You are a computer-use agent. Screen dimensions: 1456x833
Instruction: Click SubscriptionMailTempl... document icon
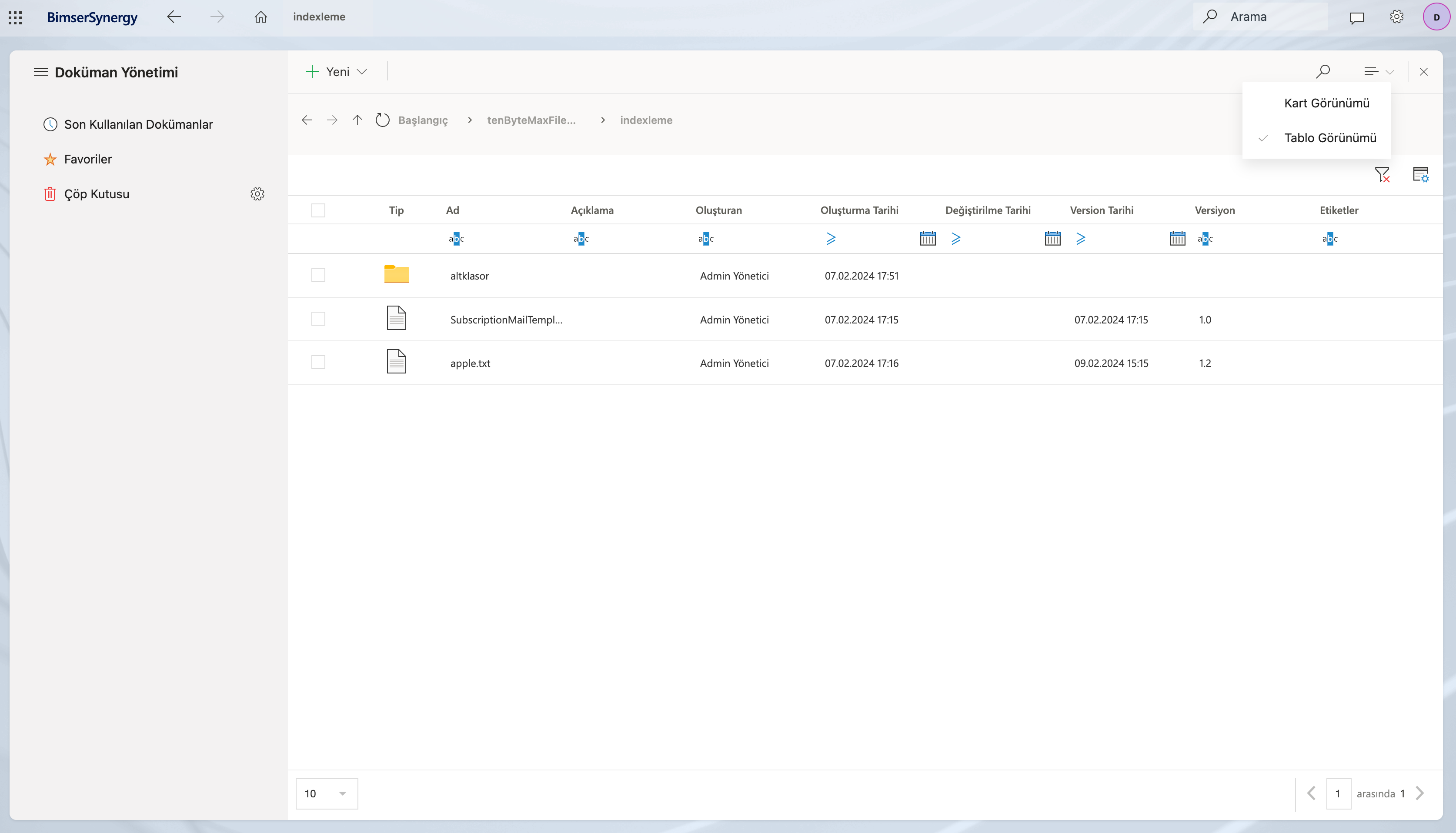click(x=397, y=318)
